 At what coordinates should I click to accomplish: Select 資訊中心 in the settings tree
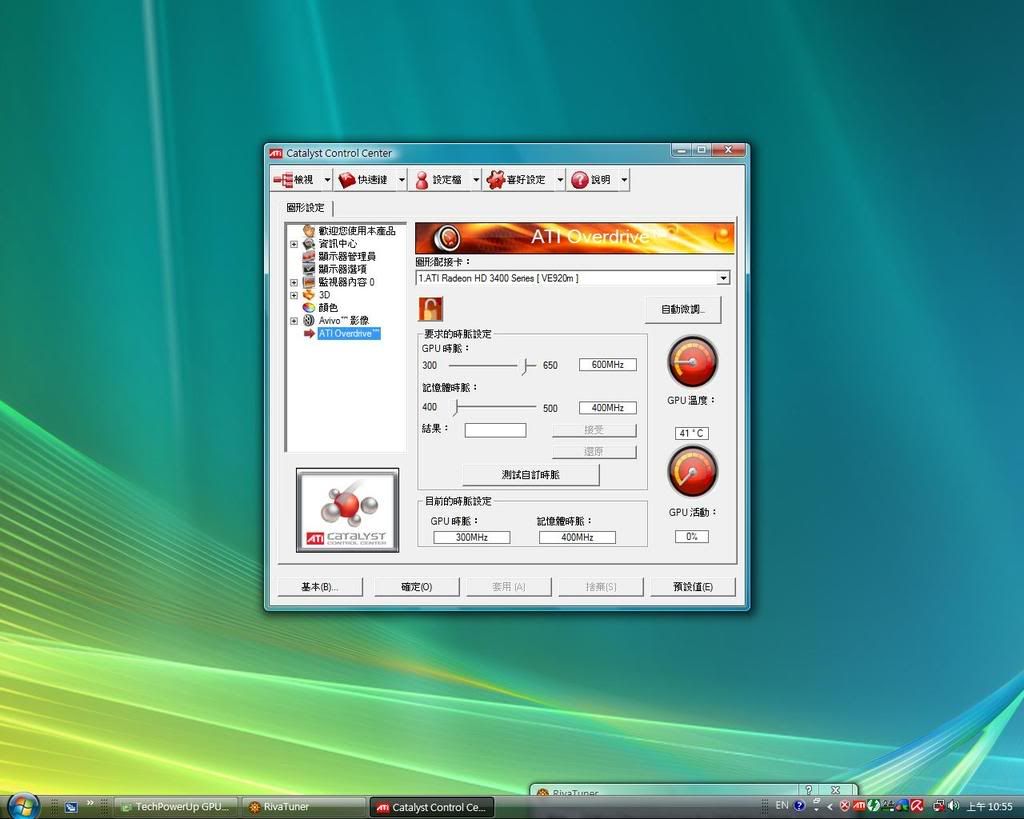pos(338,243)
